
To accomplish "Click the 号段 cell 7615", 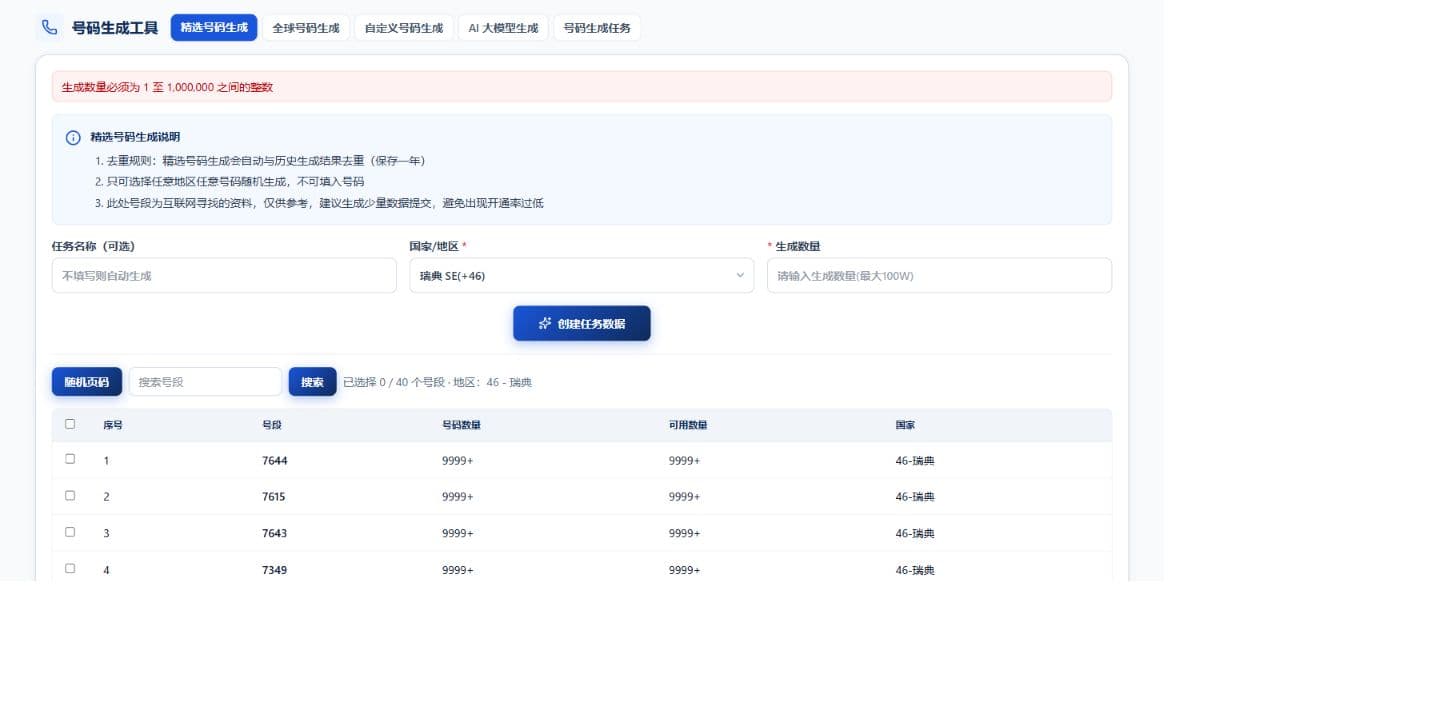I will click(274, 497).
